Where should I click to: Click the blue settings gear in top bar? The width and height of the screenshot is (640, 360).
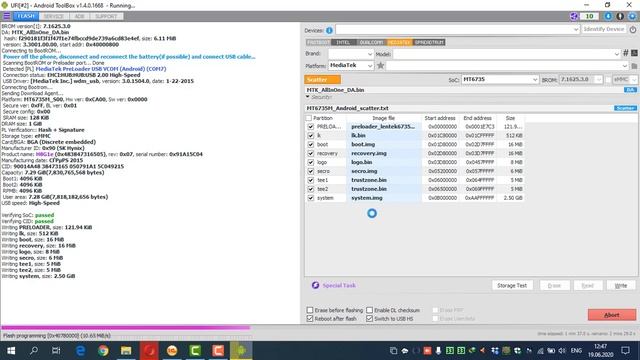632,16
